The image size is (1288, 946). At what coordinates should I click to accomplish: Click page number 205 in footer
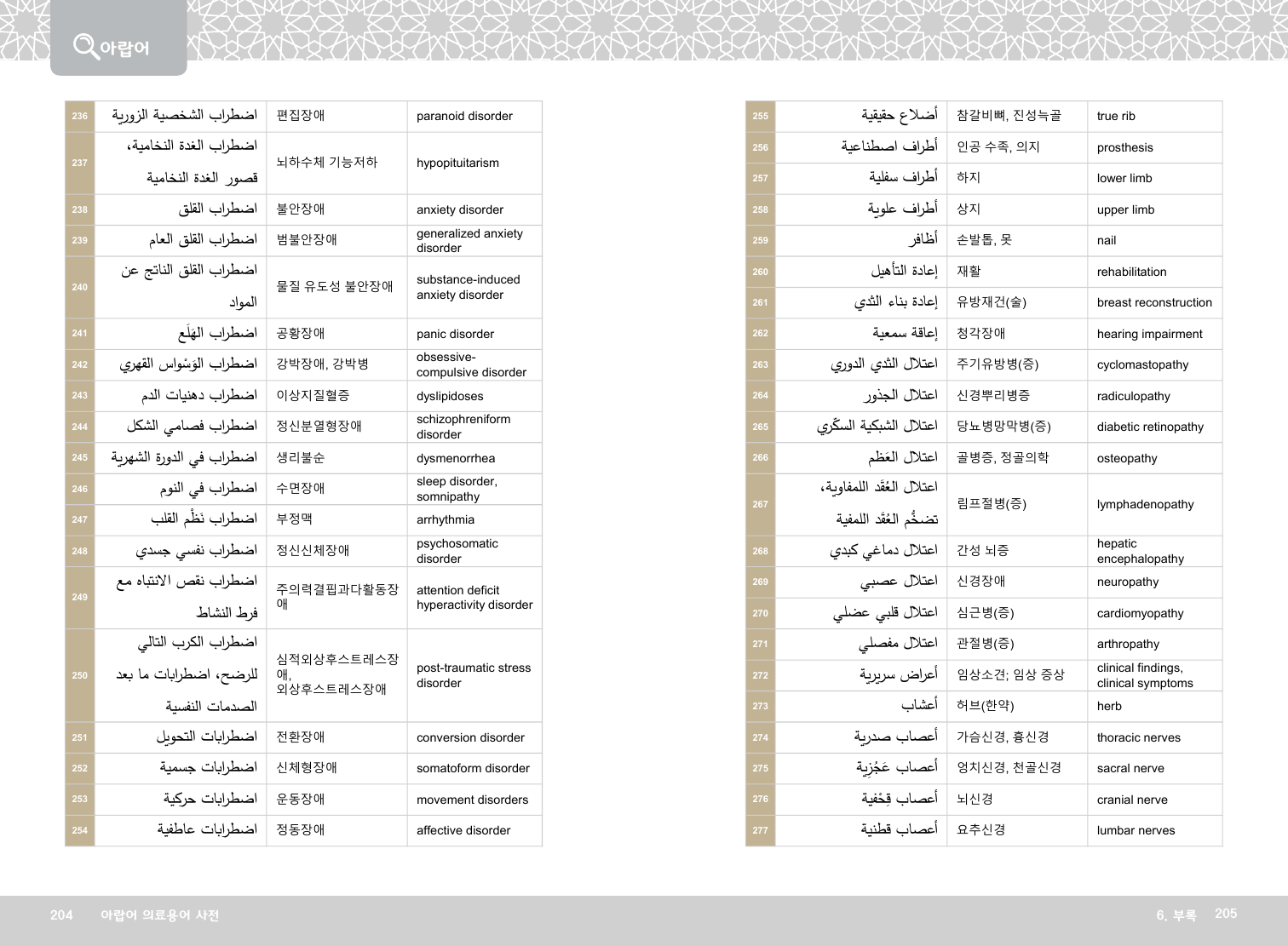point(1225,914)
